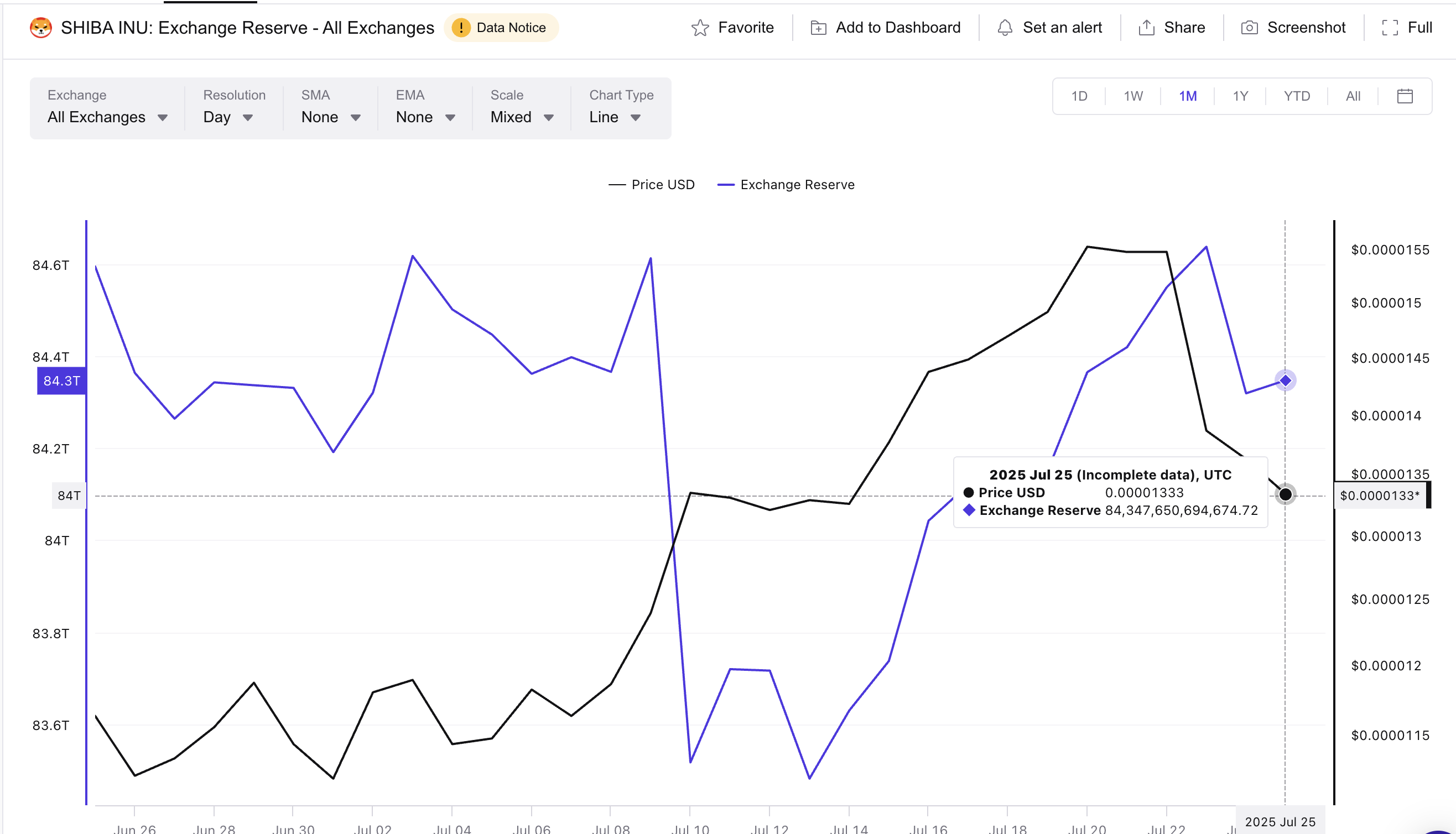Expand the Resolution dropdown set to Day
Viewport: 1456px width, 834px height.
point(229,117)
